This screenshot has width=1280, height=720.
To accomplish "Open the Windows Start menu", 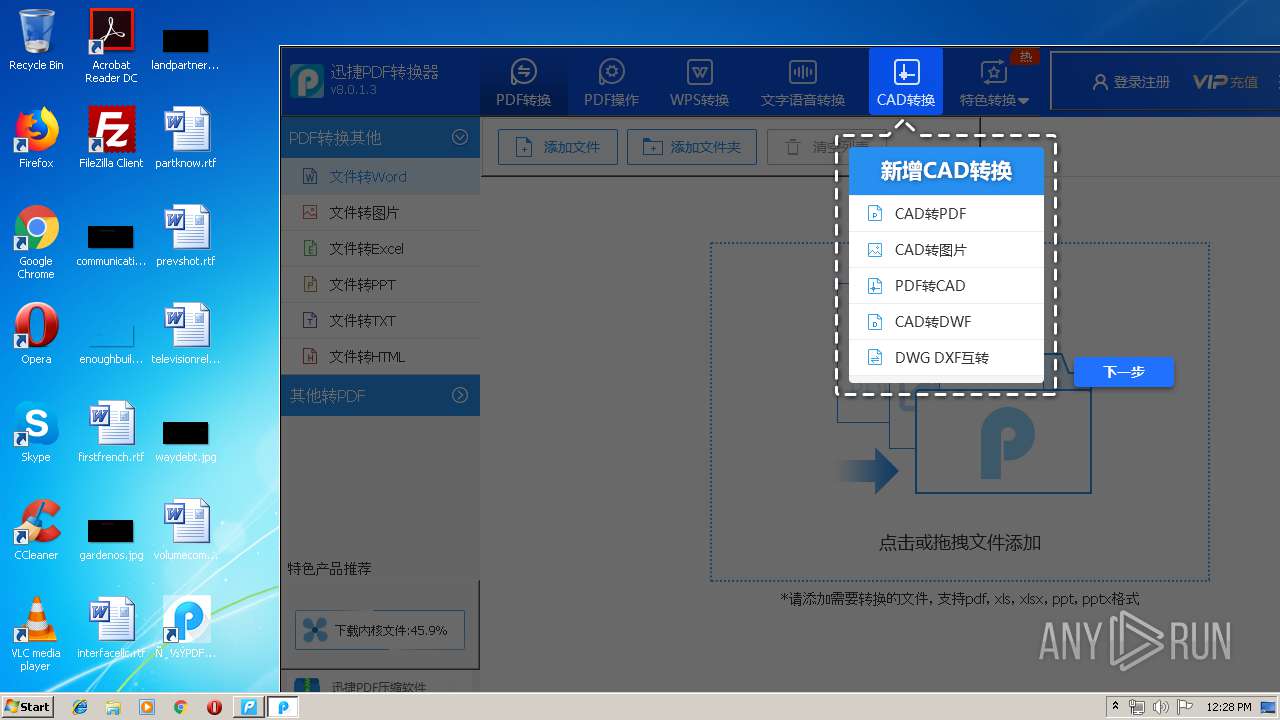I will [x=28, y=706].
